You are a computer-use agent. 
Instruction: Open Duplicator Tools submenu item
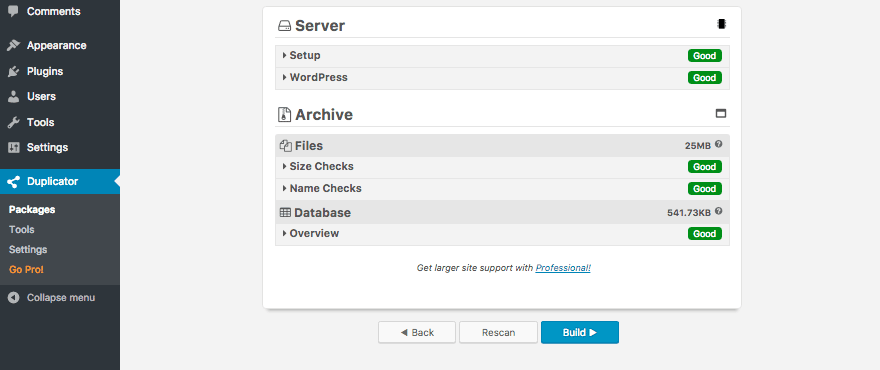[21, 230]
